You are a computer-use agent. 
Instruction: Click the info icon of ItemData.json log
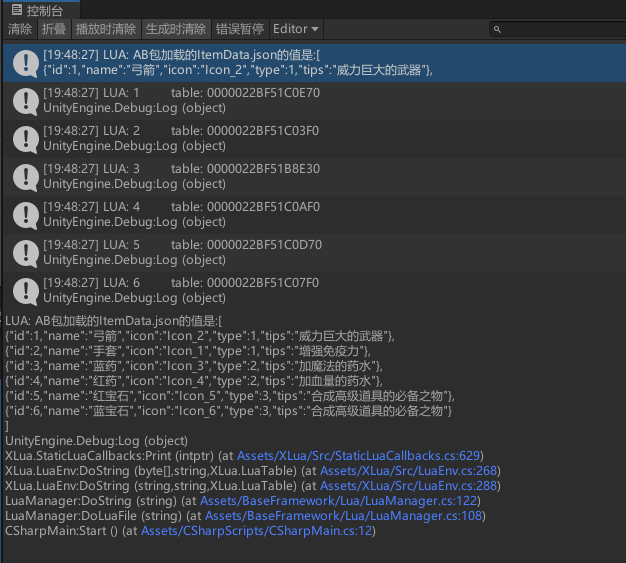(x=24, y=62)
